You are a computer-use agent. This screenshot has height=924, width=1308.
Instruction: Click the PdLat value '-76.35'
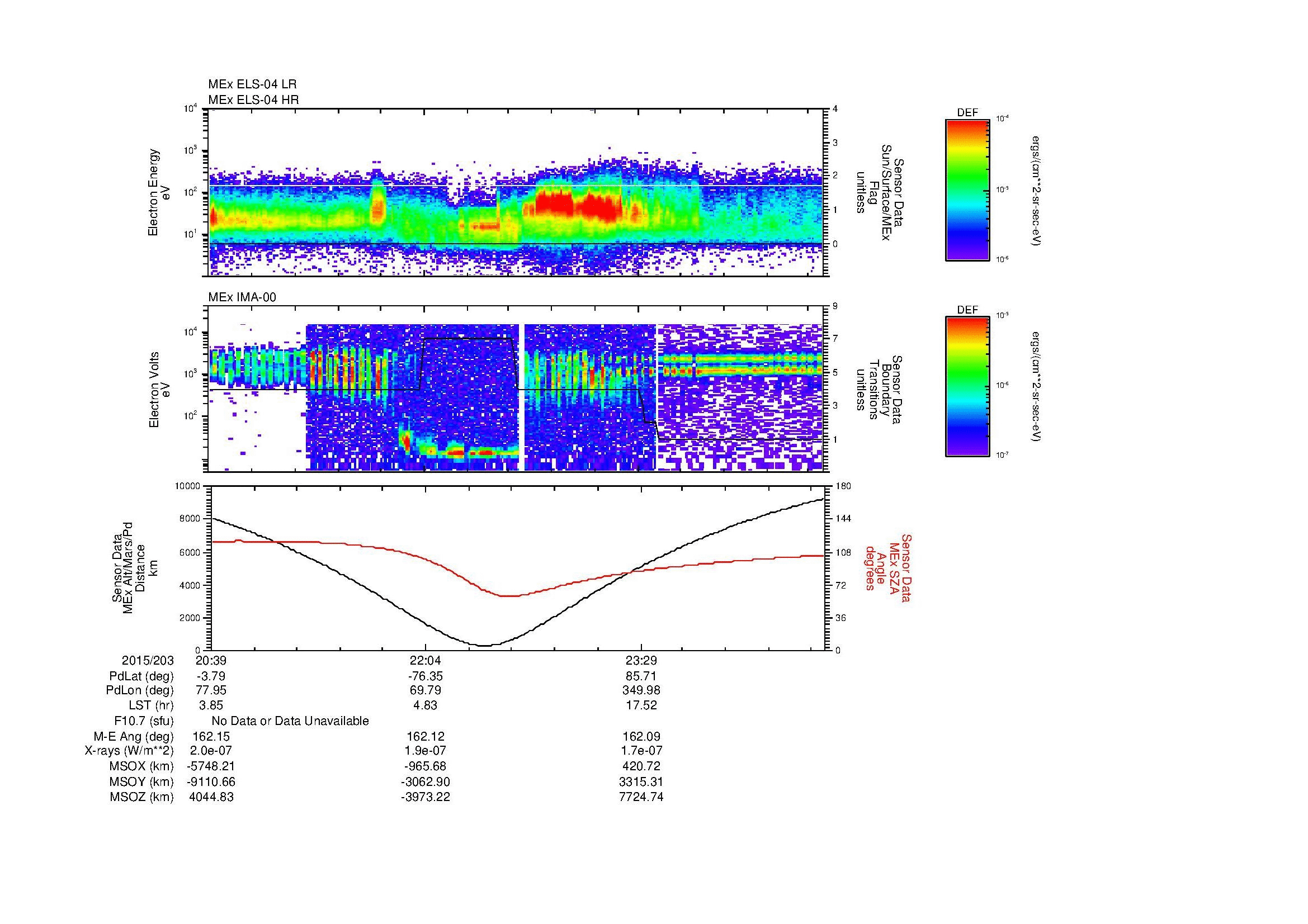click(x=426, y=676)
